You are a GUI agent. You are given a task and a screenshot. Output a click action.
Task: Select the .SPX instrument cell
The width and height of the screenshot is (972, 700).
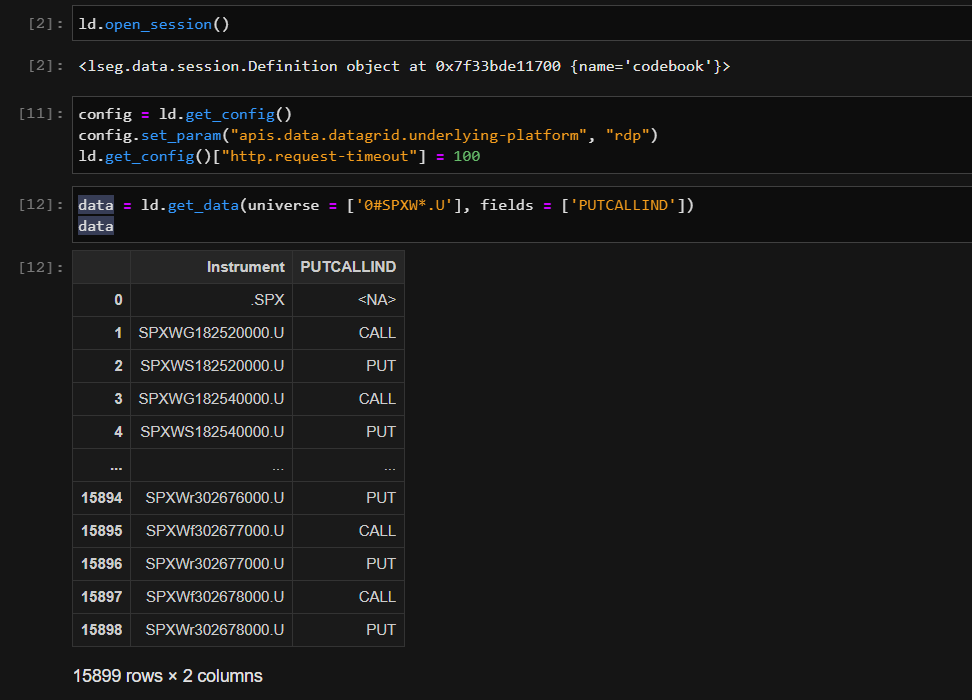(x=211, y=300)
